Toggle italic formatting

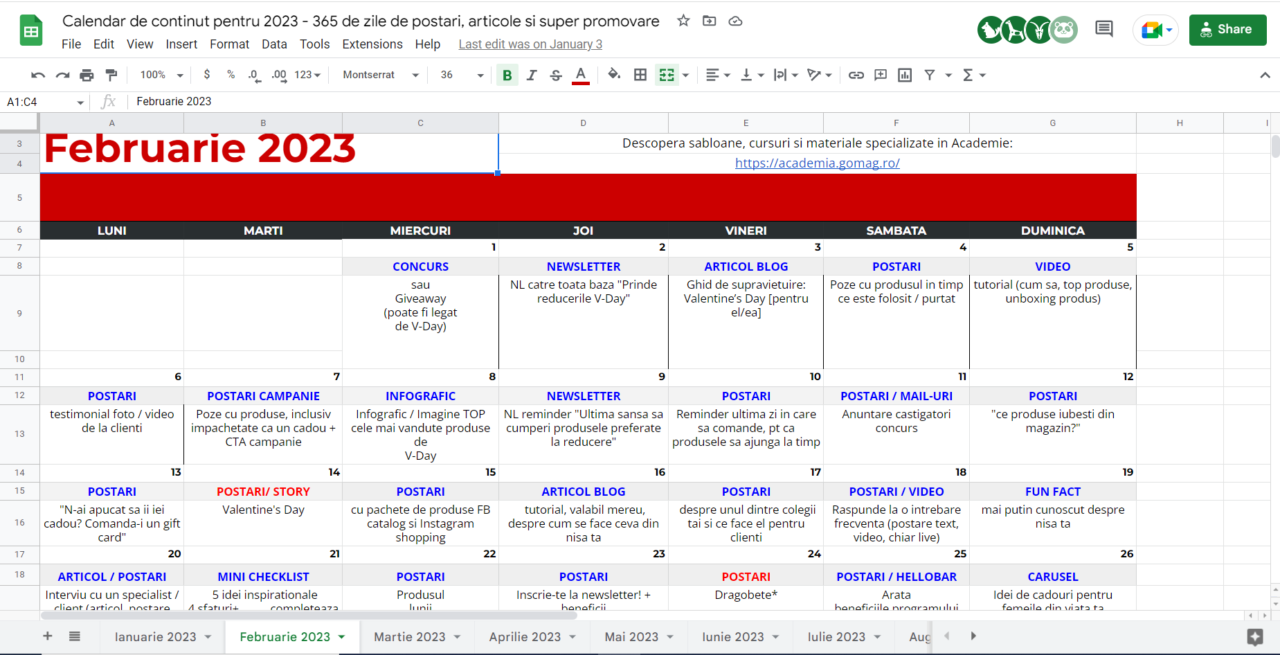(x=531, y=74)
